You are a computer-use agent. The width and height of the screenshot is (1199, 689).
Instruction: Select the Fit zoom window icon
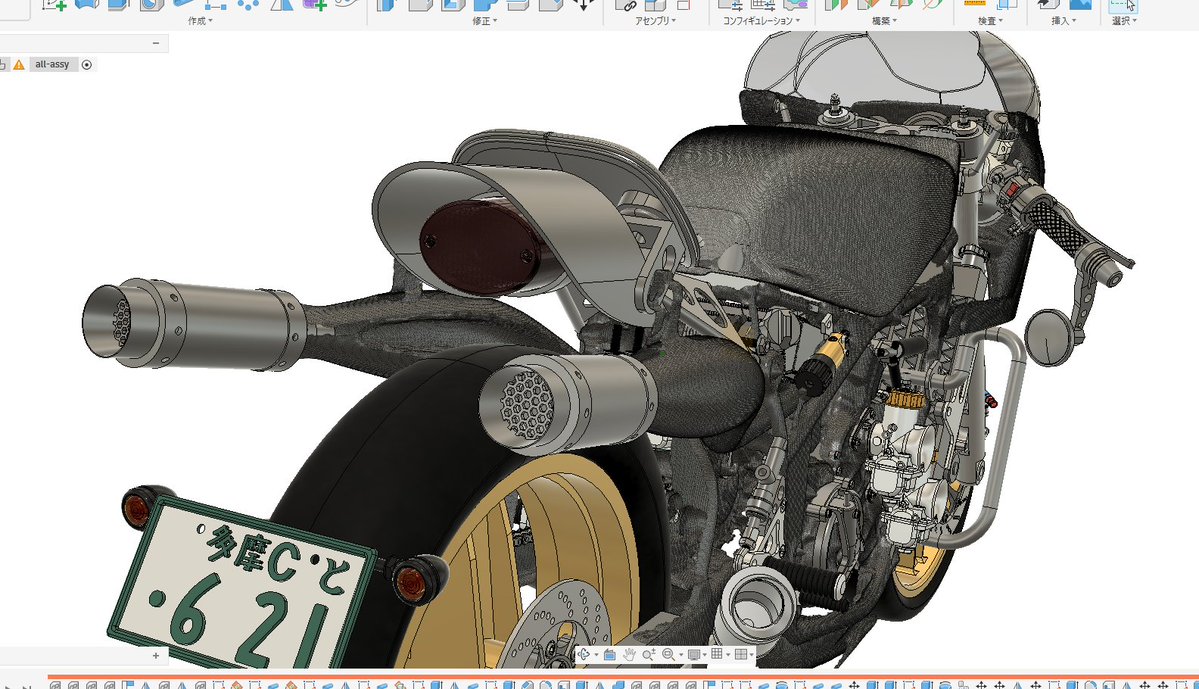coord(669,655)
